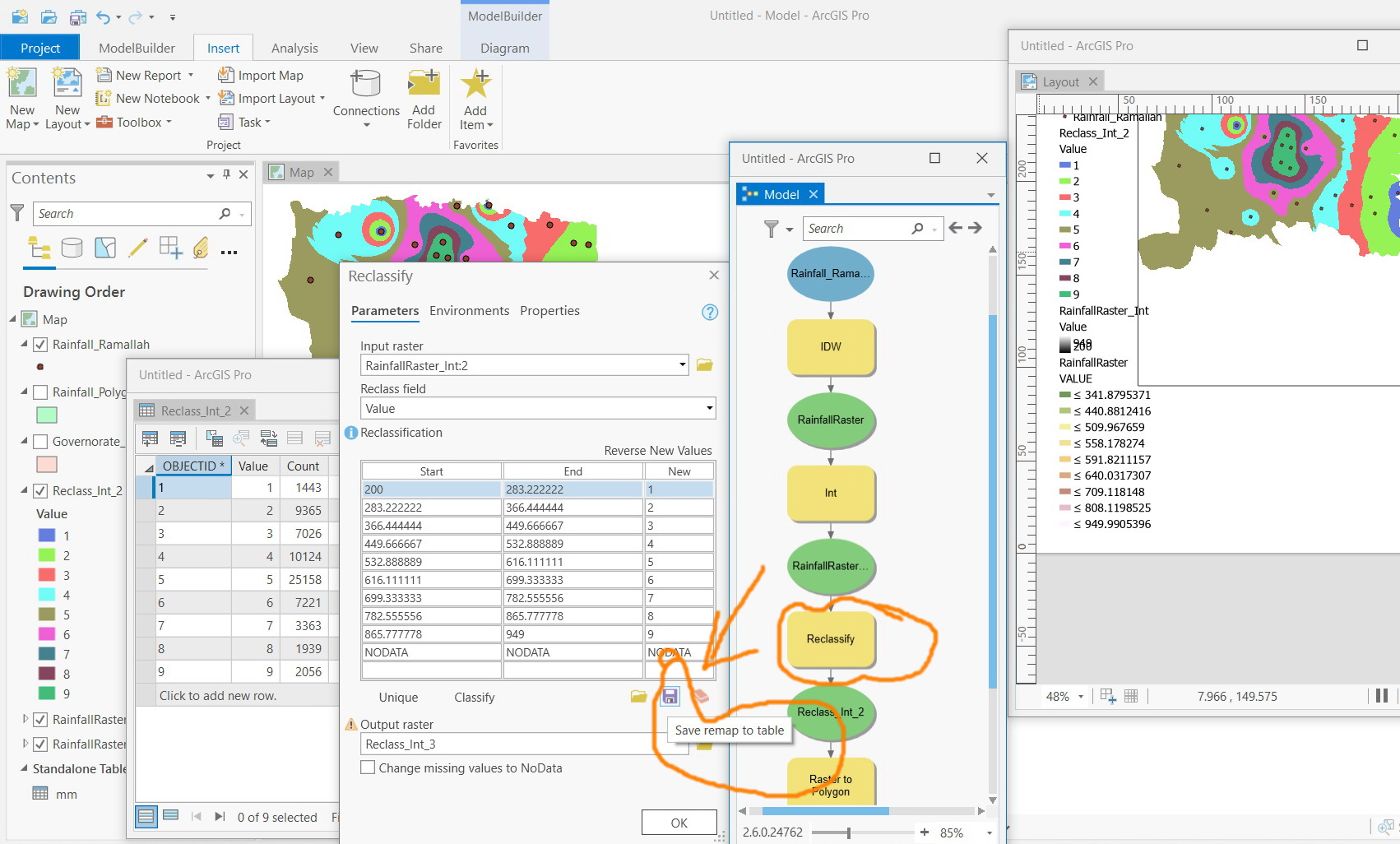Open the Reclass field Value dropdown

point(709,408)
